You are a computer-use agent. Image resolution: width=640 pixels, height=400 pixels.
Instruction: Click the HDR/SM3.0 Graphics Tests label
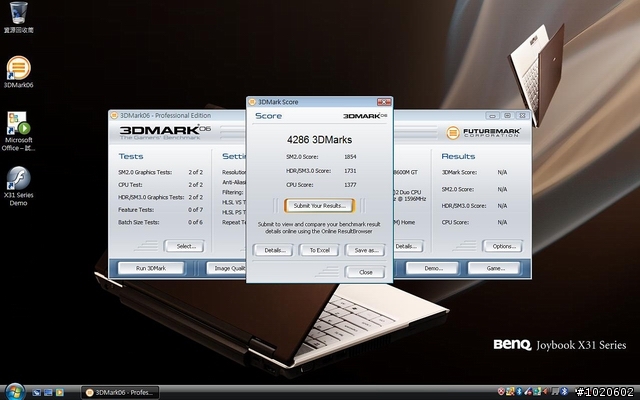[151, 197]
